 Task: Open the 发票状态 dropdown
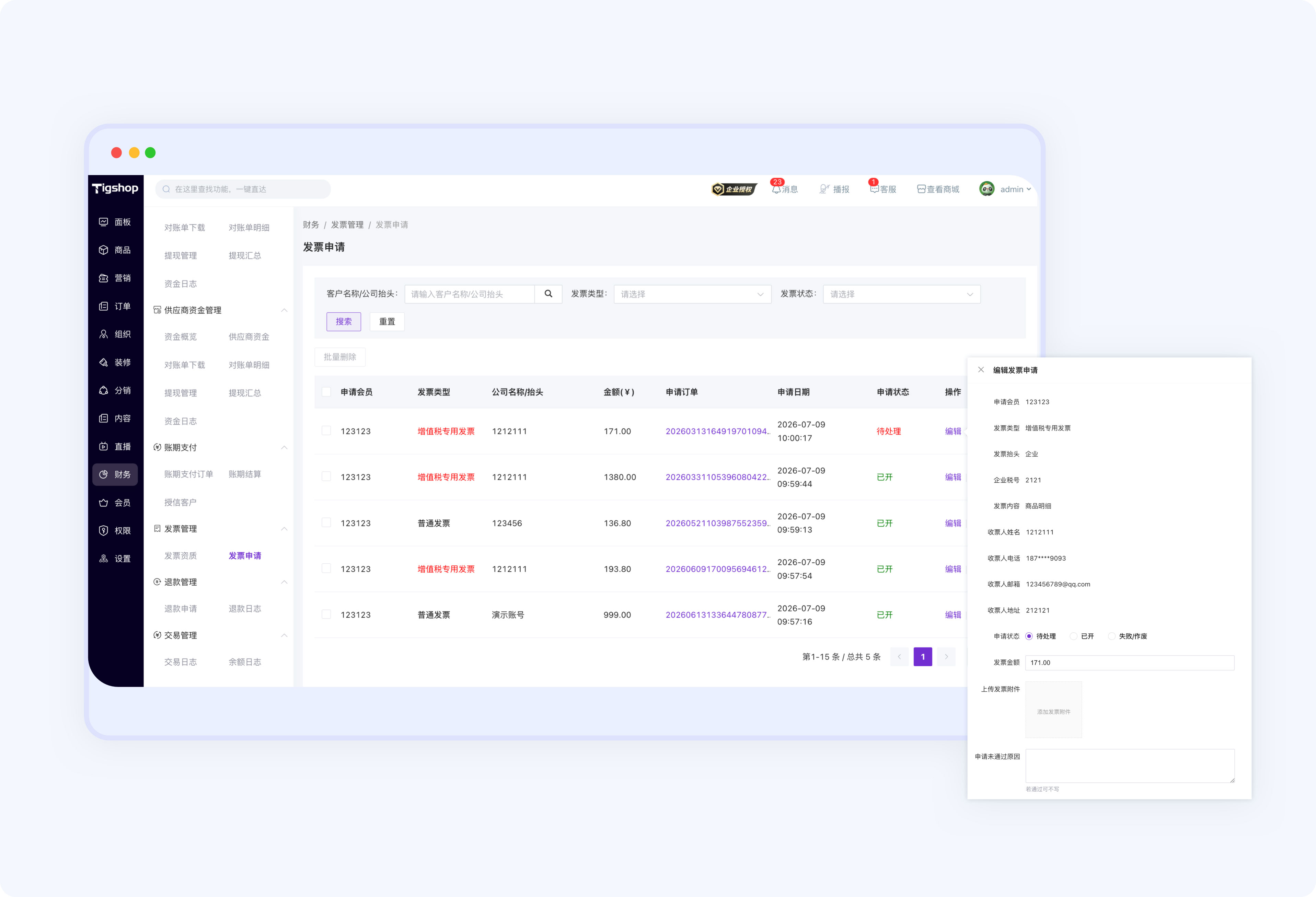coord(901,294)
